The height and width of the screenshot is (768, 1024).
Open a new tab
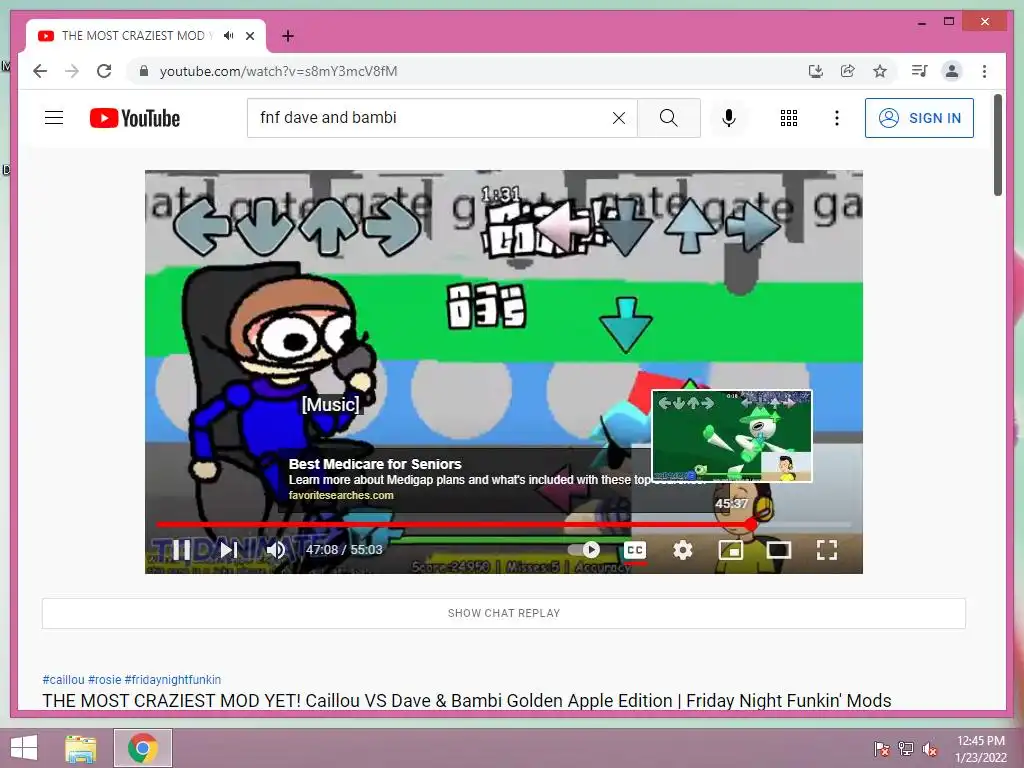pos(287,36)
